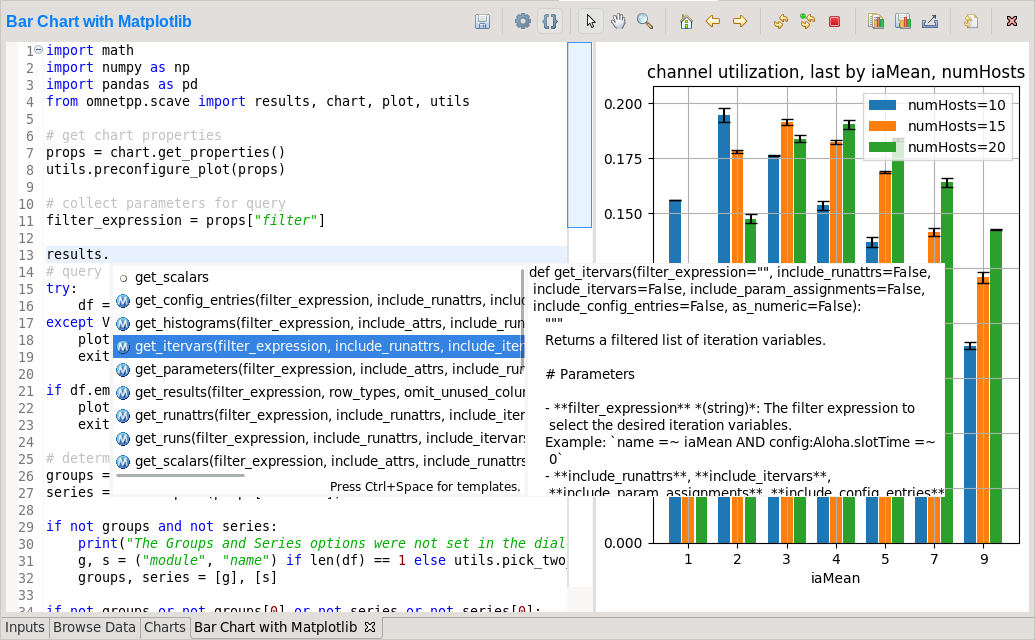Screen dimensions: 1035x640
Task: Click the 0.200 y-axis tick label
Action: 623,104
